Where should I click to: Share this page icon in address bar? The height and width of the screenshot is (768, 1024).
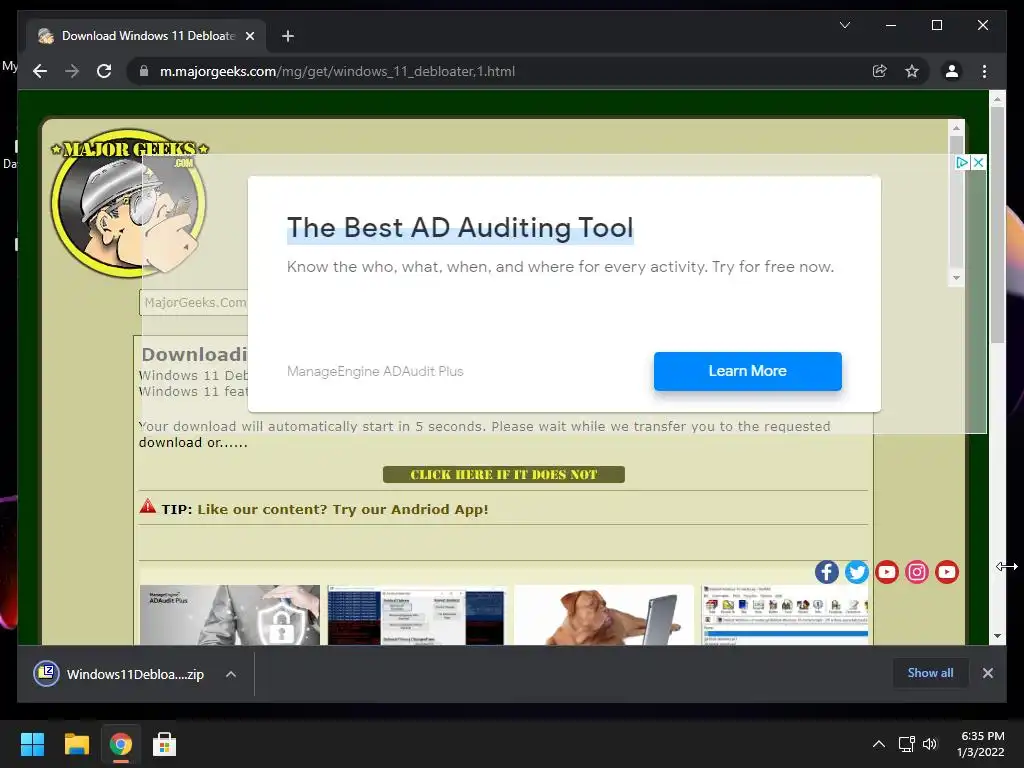tap(880, 71)
